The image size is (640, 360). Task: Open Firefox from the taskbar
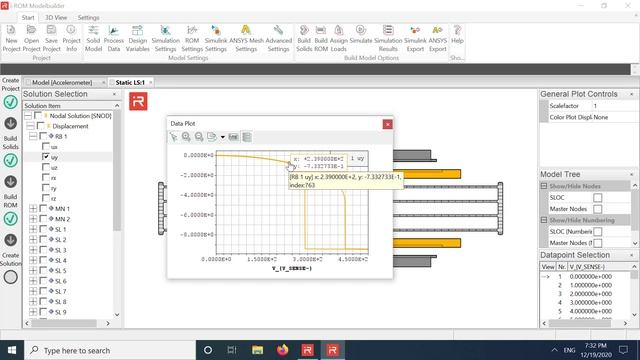(282, 350)
